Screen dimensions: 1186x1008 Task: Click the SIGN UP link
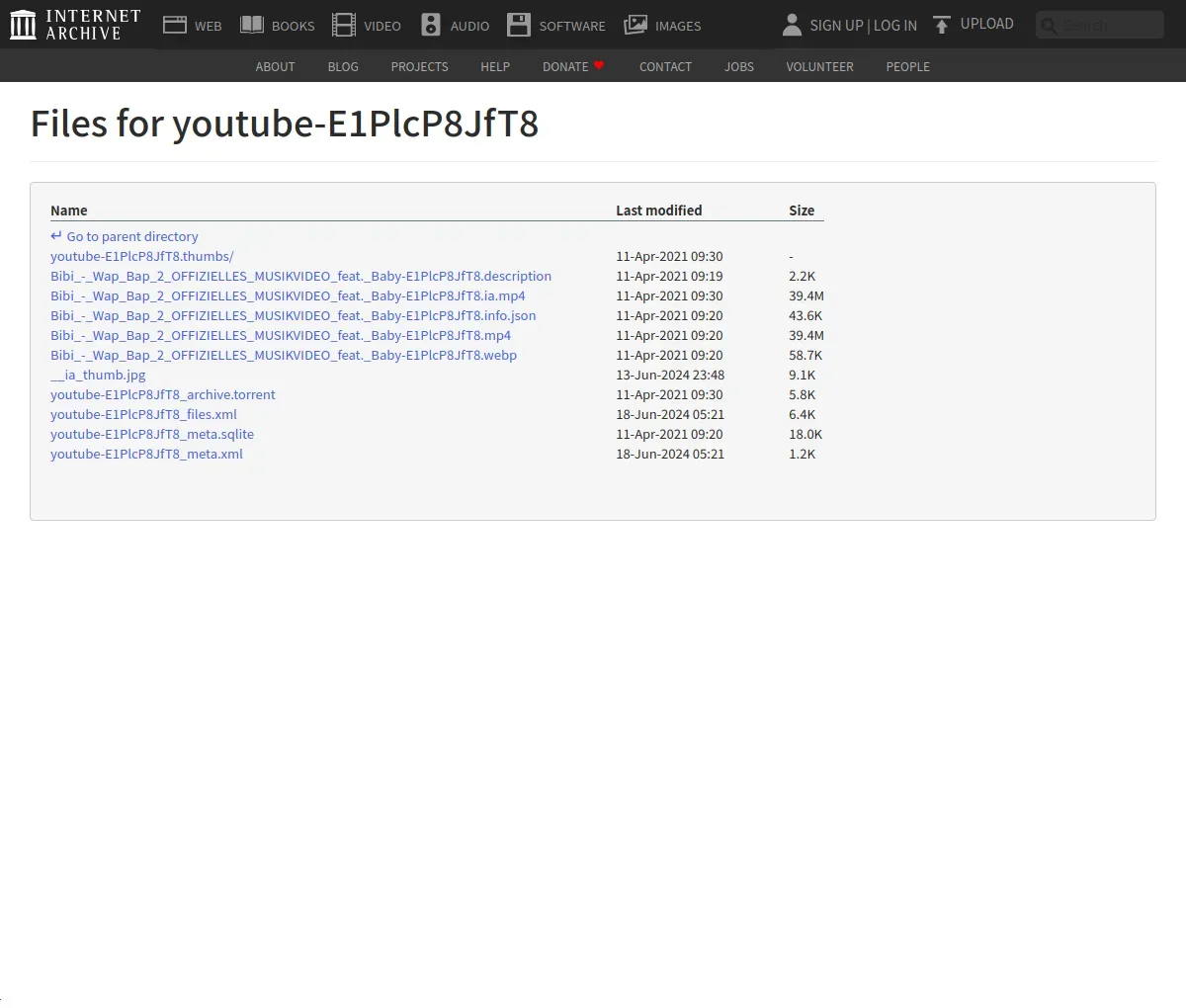point(836,26)
